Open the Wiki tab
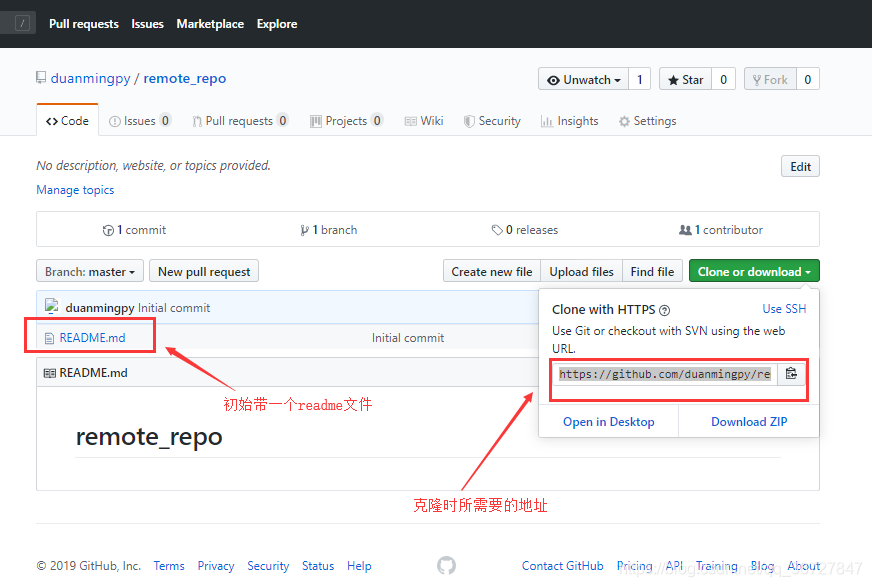872x587 pixels. 424,121
